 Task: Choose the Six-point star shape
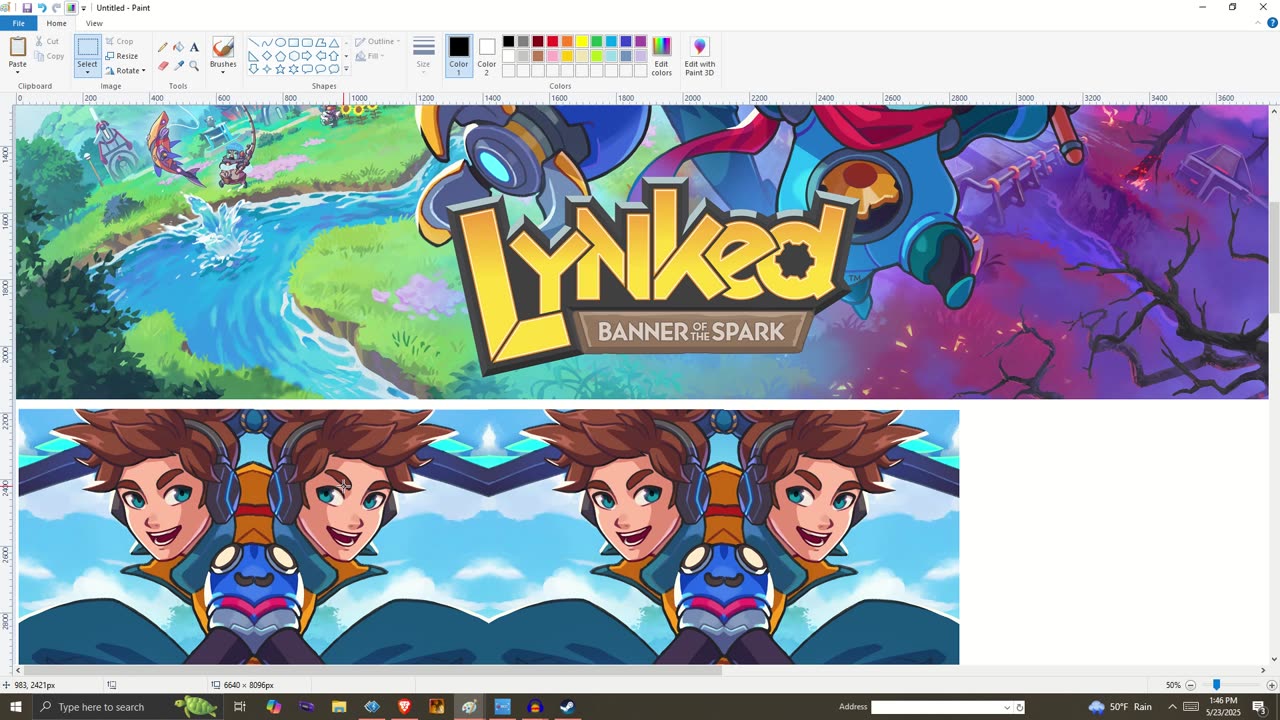pos(293,69)
